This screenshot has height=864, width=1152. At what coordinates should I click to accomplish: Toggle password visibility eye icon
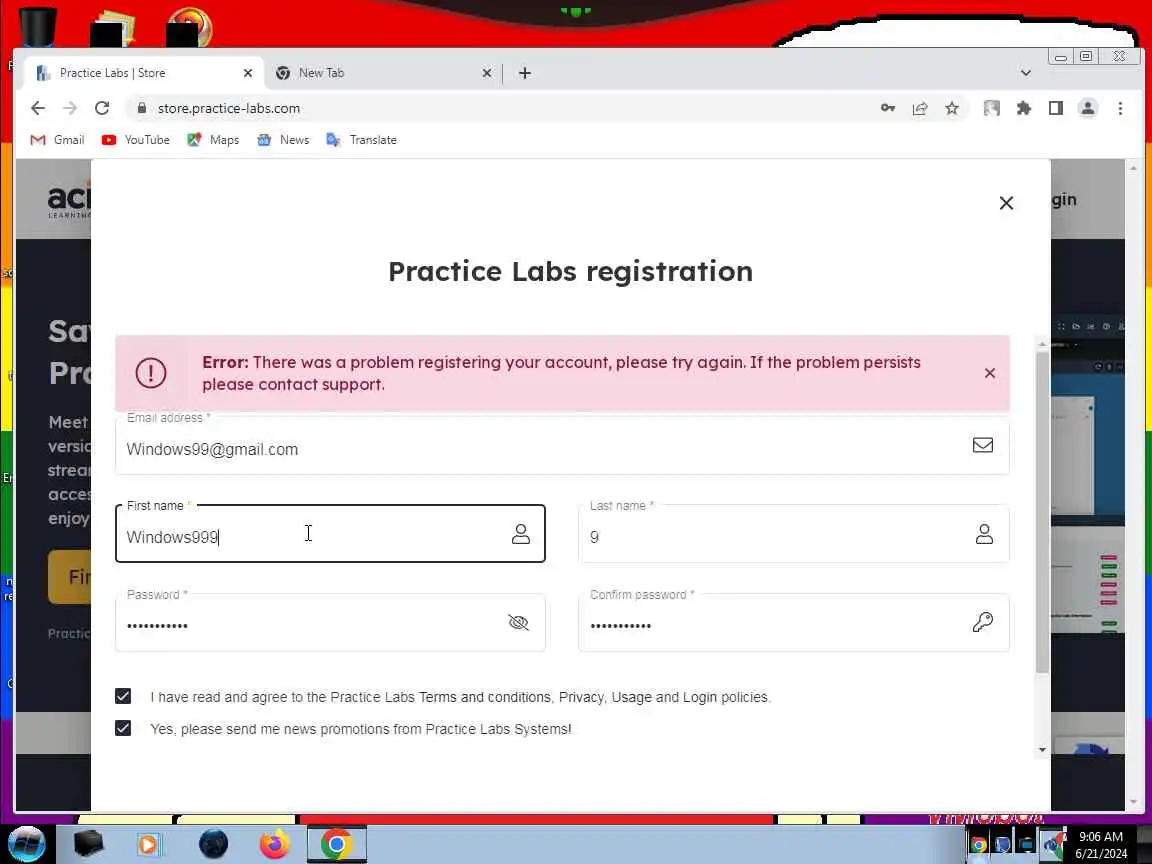click(x=519, y=622)
